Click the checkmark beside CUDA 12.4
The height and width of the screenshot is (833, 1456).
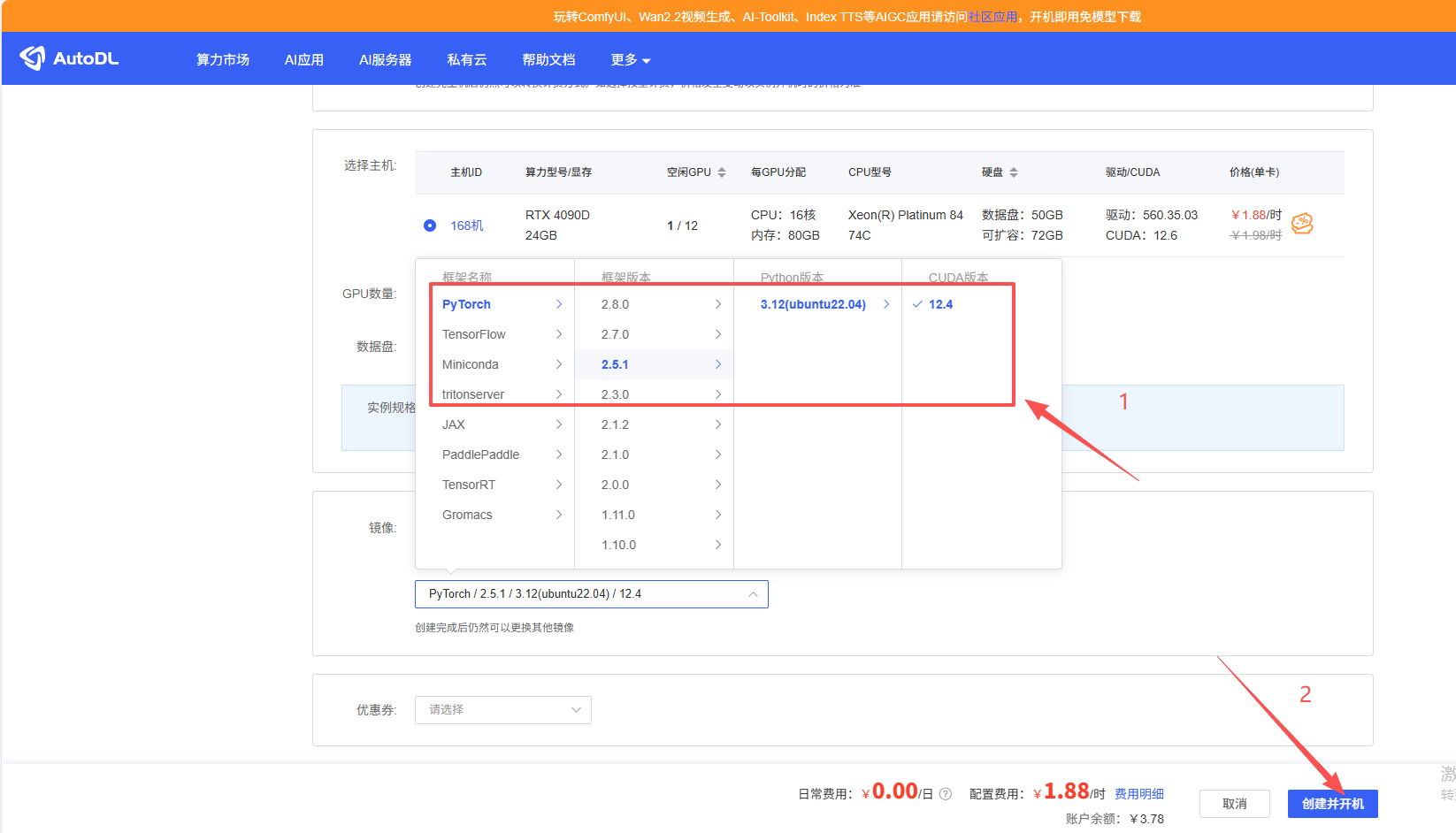click(918, 304)
